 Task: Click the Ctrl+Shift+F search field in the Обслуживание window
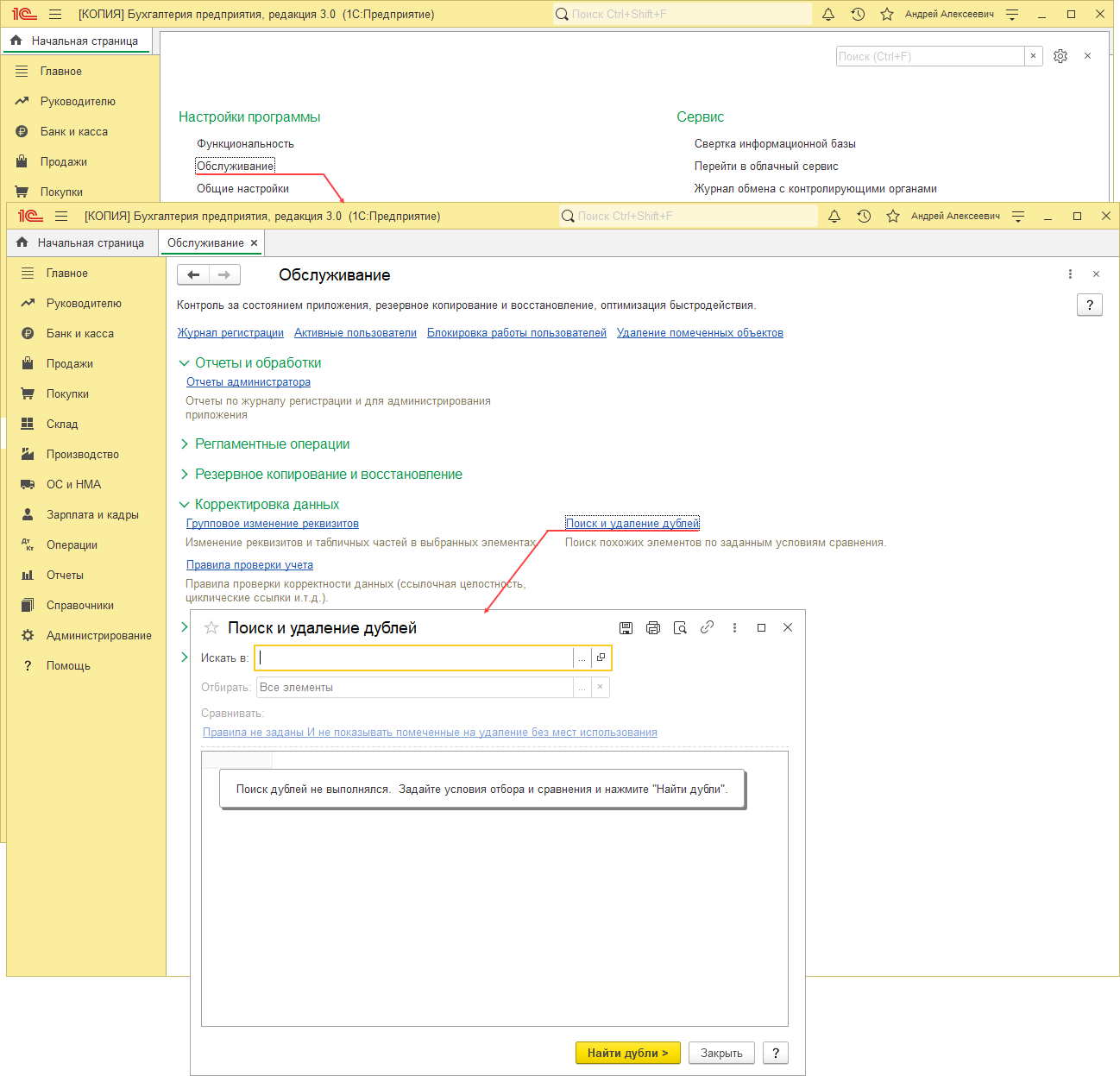689,217
